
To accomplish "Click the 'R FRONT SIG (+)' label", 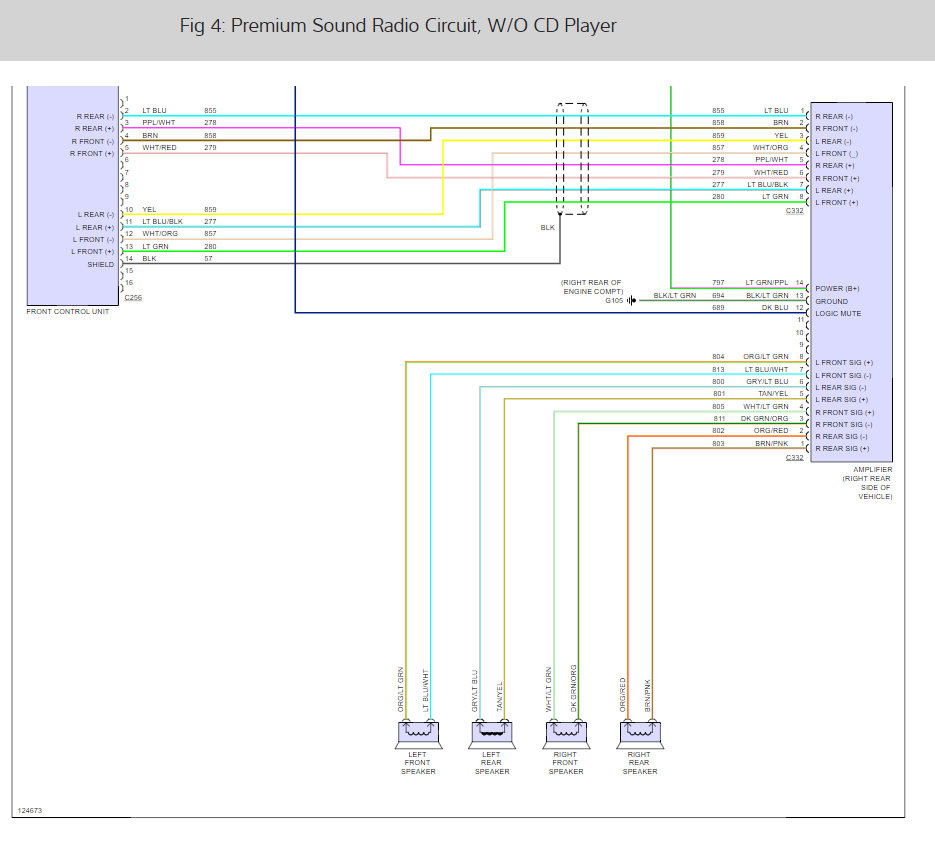I will tap(844, 413).
